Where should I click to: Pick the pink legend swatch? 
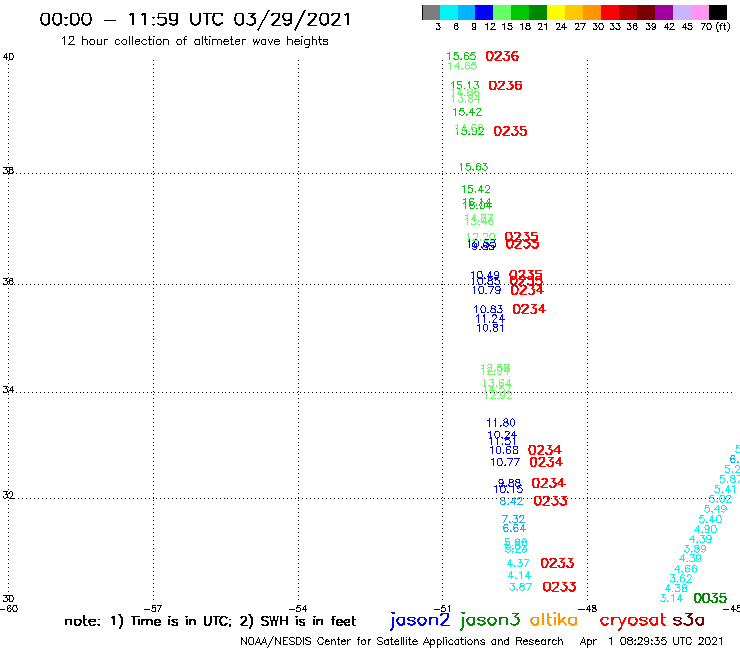700,12
